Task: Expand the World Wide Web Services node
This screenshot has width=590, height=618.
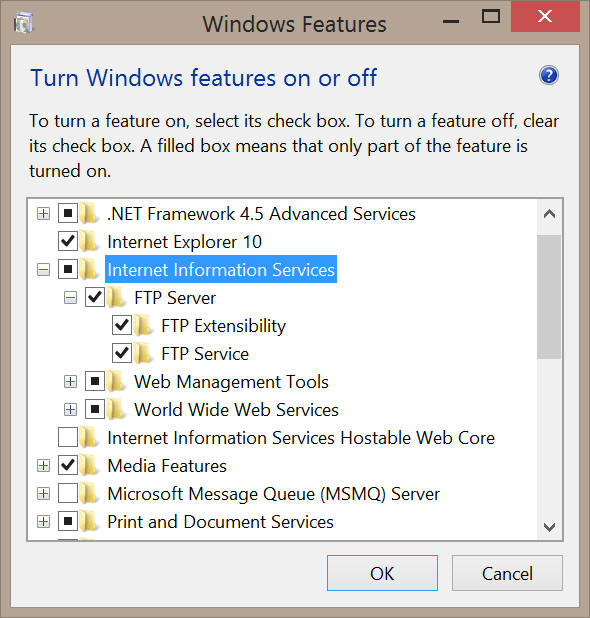Action: click(x=70, y=410)
